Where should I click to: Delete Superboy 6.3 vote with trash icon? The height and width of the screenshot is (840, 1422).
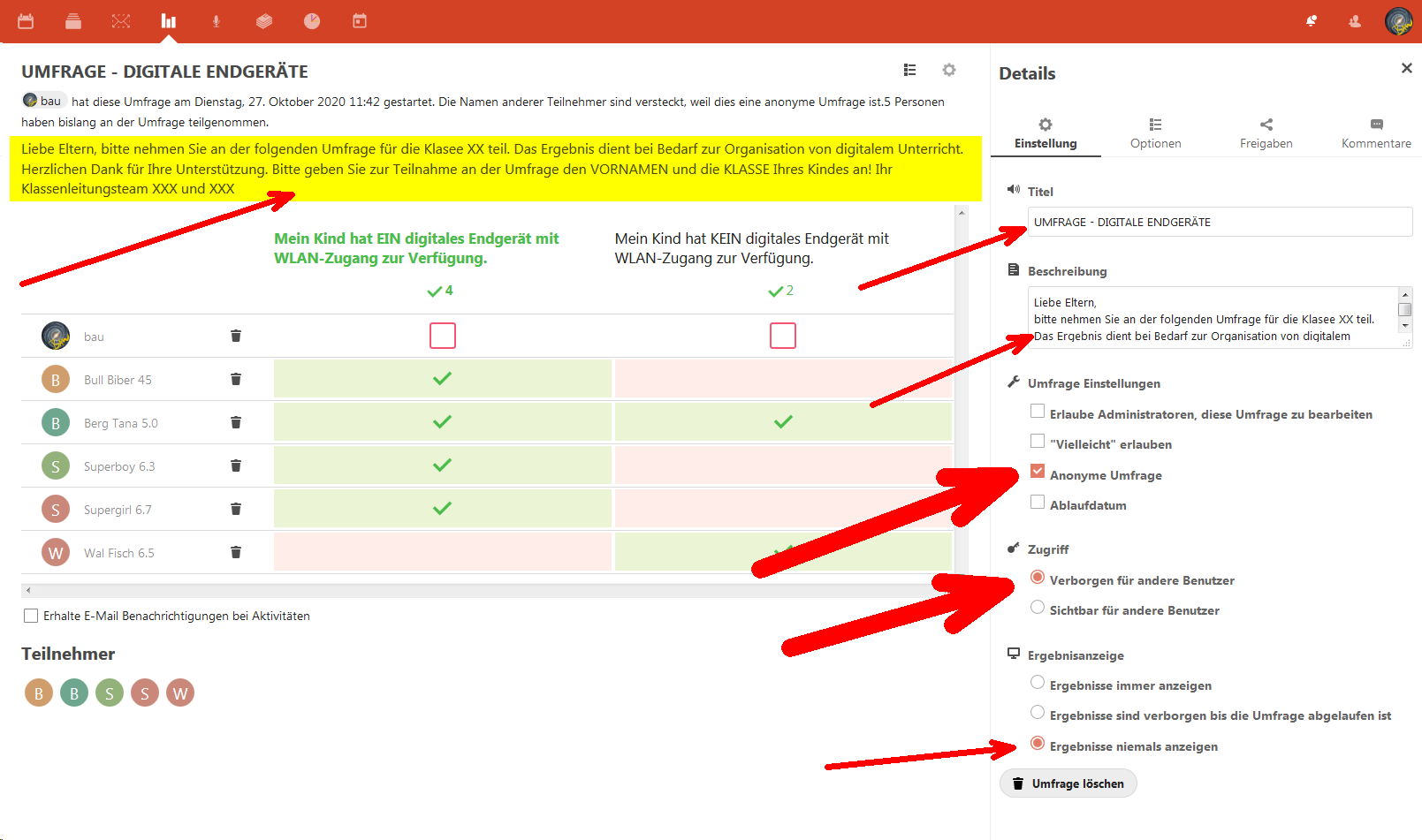coord(236,465)
